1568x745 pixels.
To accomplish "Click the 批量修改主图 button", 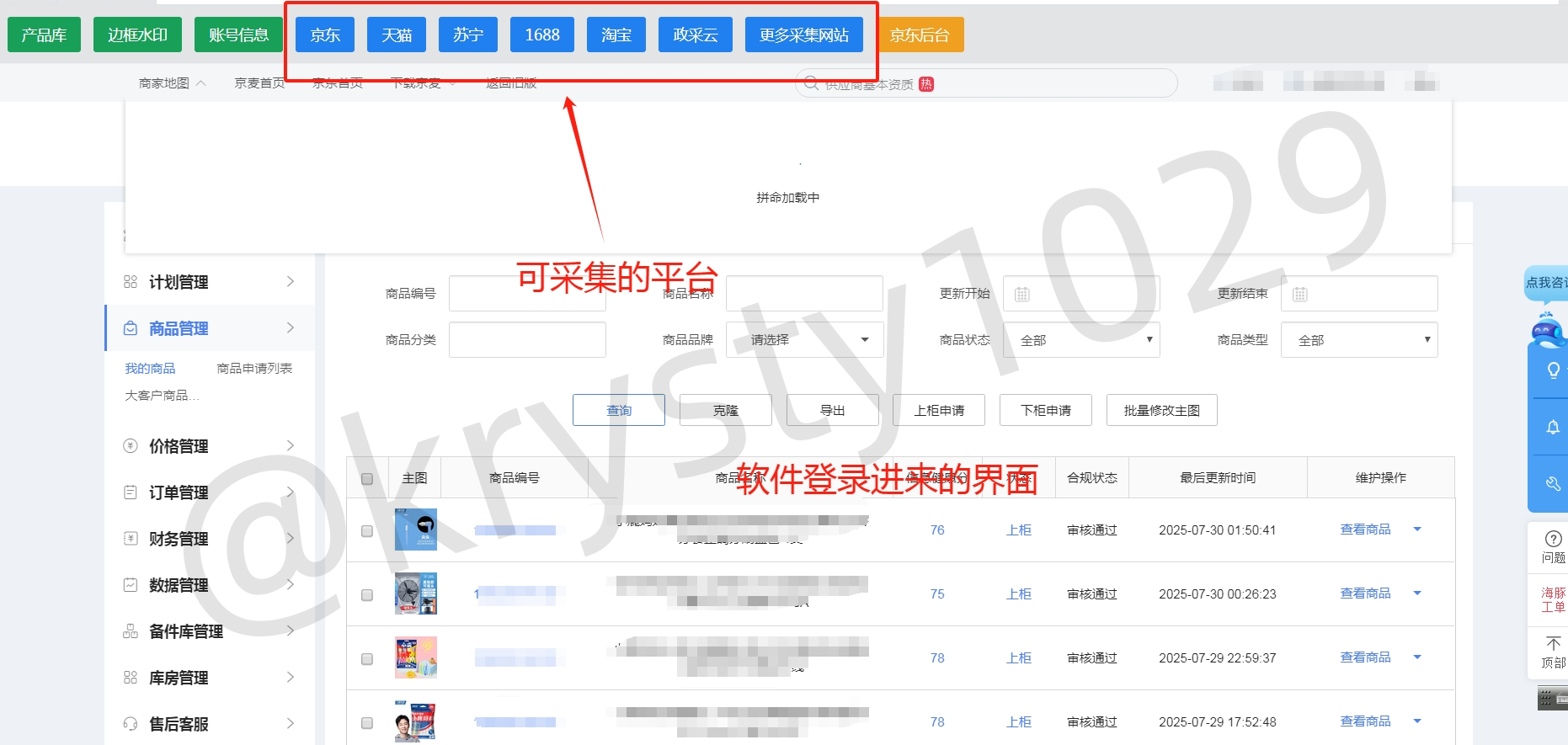I will [1161, 411].
